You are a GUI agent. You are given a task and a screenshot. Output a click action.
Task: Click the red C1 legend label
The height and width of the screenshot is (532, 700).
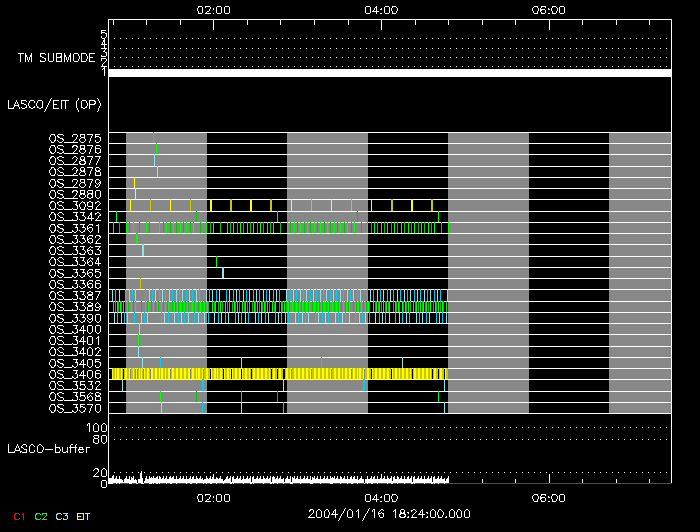coord(17,516)
